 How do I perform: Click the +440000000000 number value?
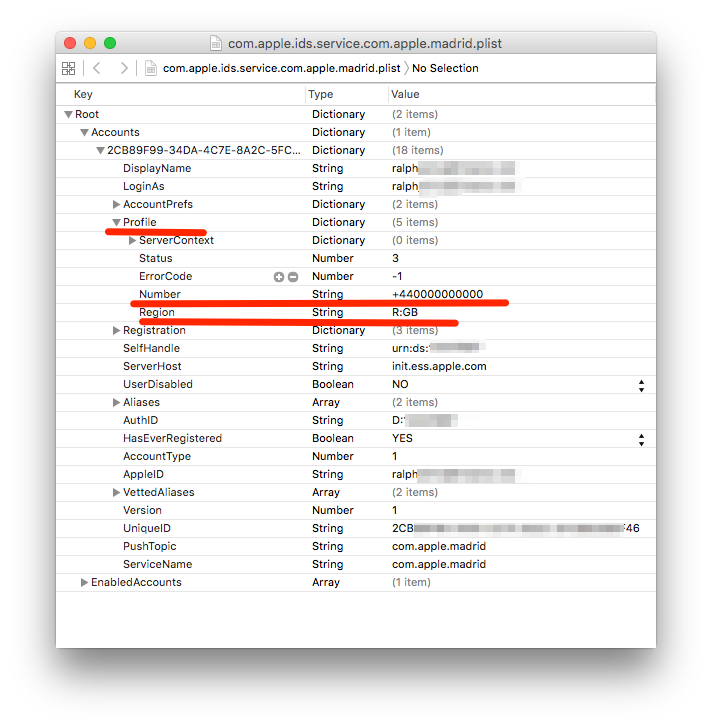click(x=437, y=294)
